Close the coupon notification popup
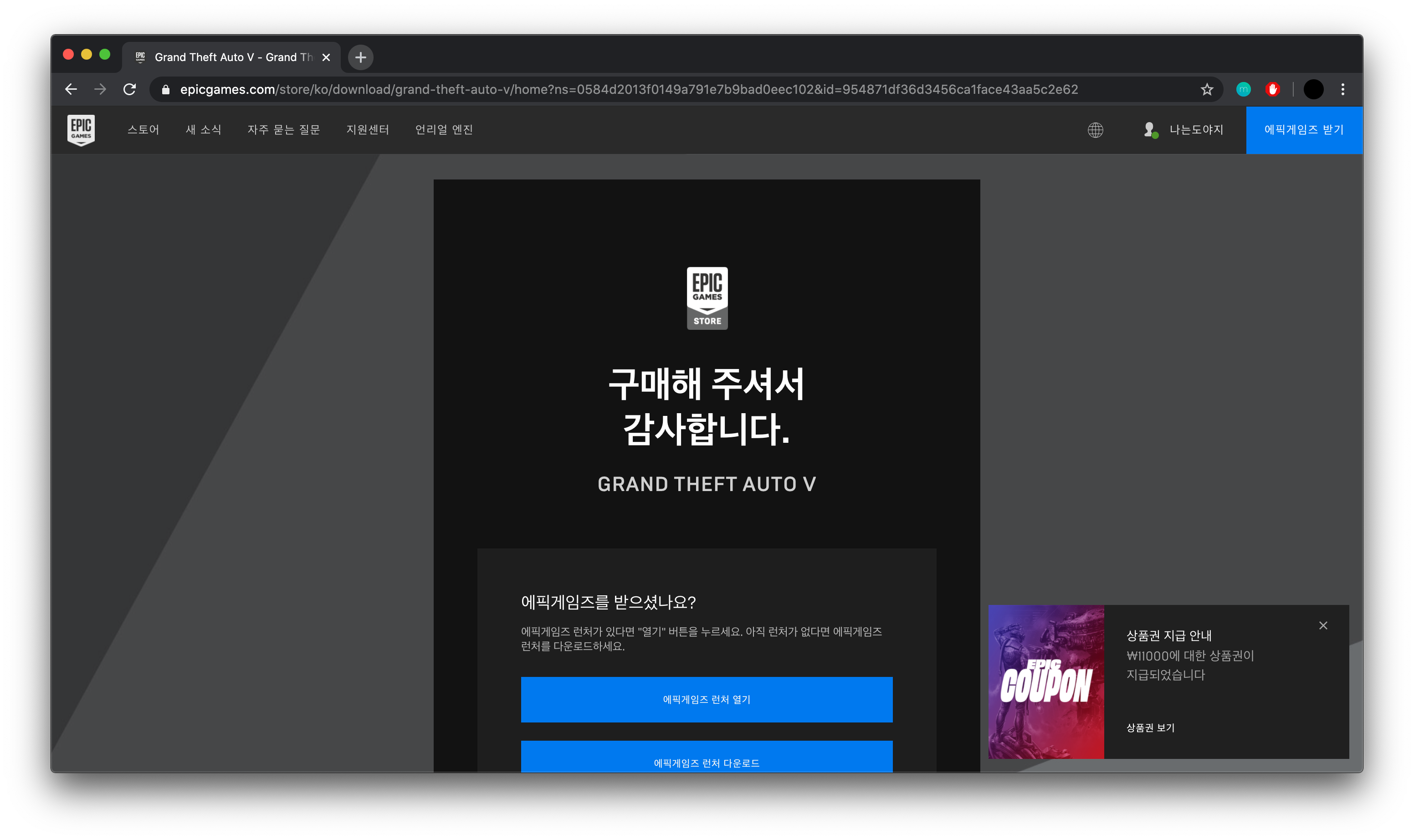 point(1323,625)
